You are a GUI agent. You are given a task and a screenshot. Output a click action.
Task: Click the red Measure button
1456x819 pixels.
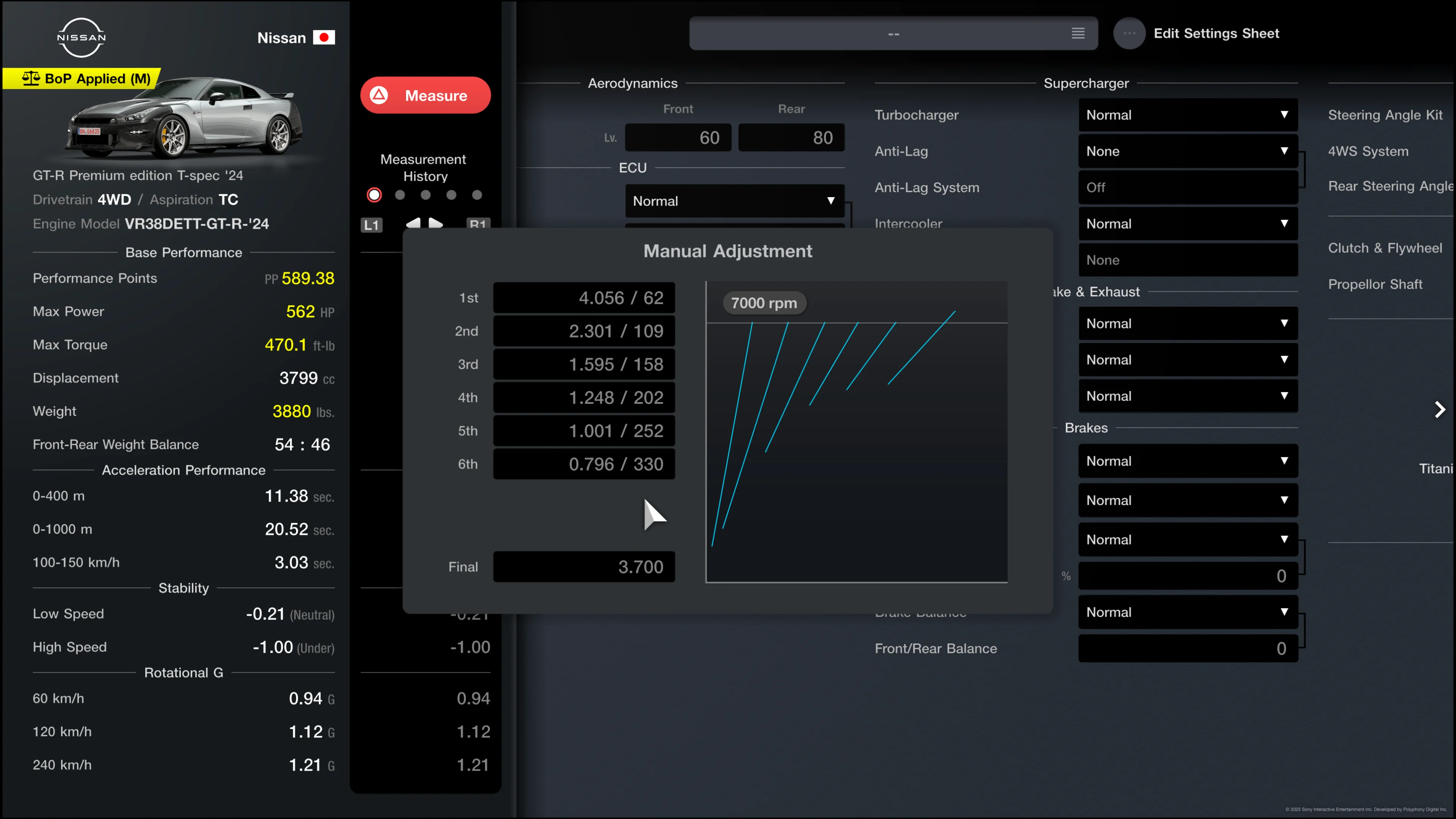(425, 95)
